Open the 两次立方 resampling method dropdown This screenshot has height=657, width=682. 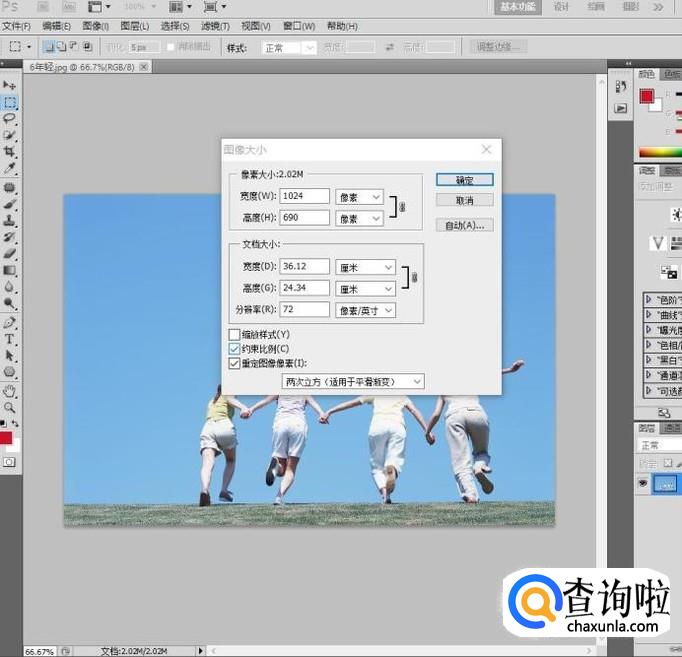point(352,381)
